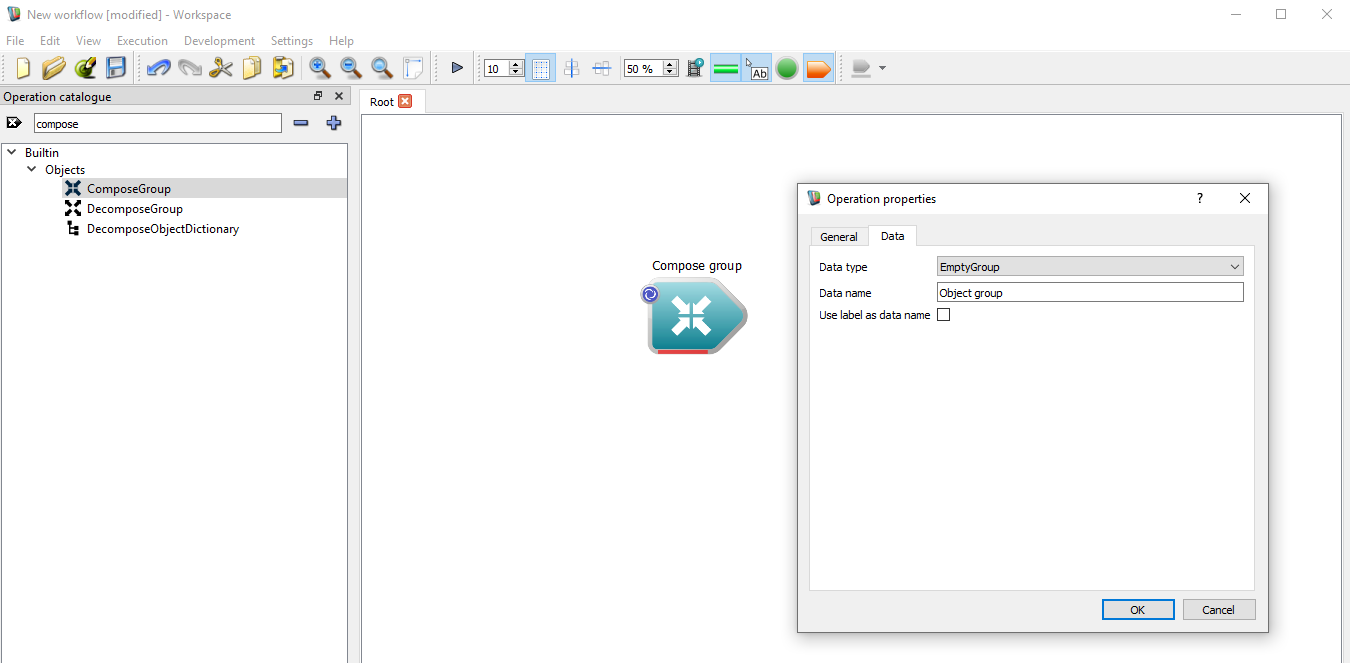Image resolution: width=1350 pixels, height=663 pixels.
Task: Toggle the show labels 'Ab' button
Action: click(757, 68)
